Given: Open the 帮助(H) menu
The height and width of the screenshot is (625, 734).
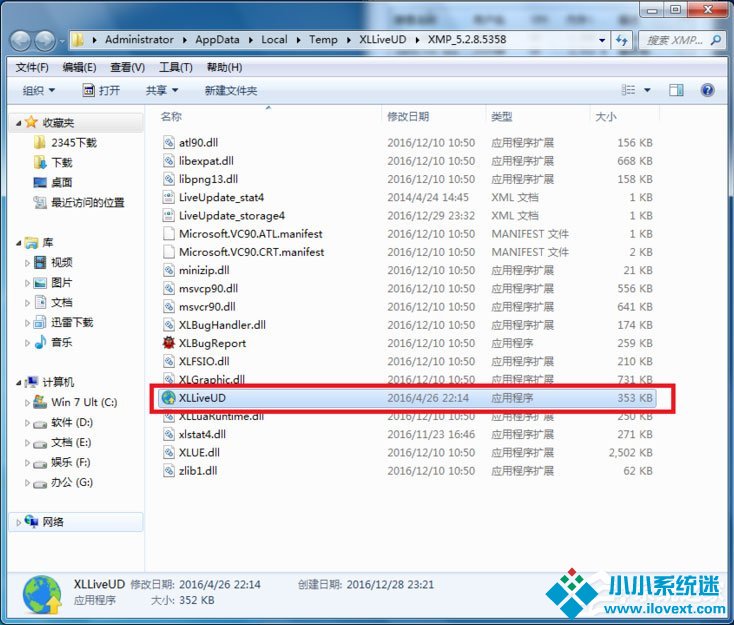Looking at the screenshot, I should pyautogui.click(x=224, y=67).
